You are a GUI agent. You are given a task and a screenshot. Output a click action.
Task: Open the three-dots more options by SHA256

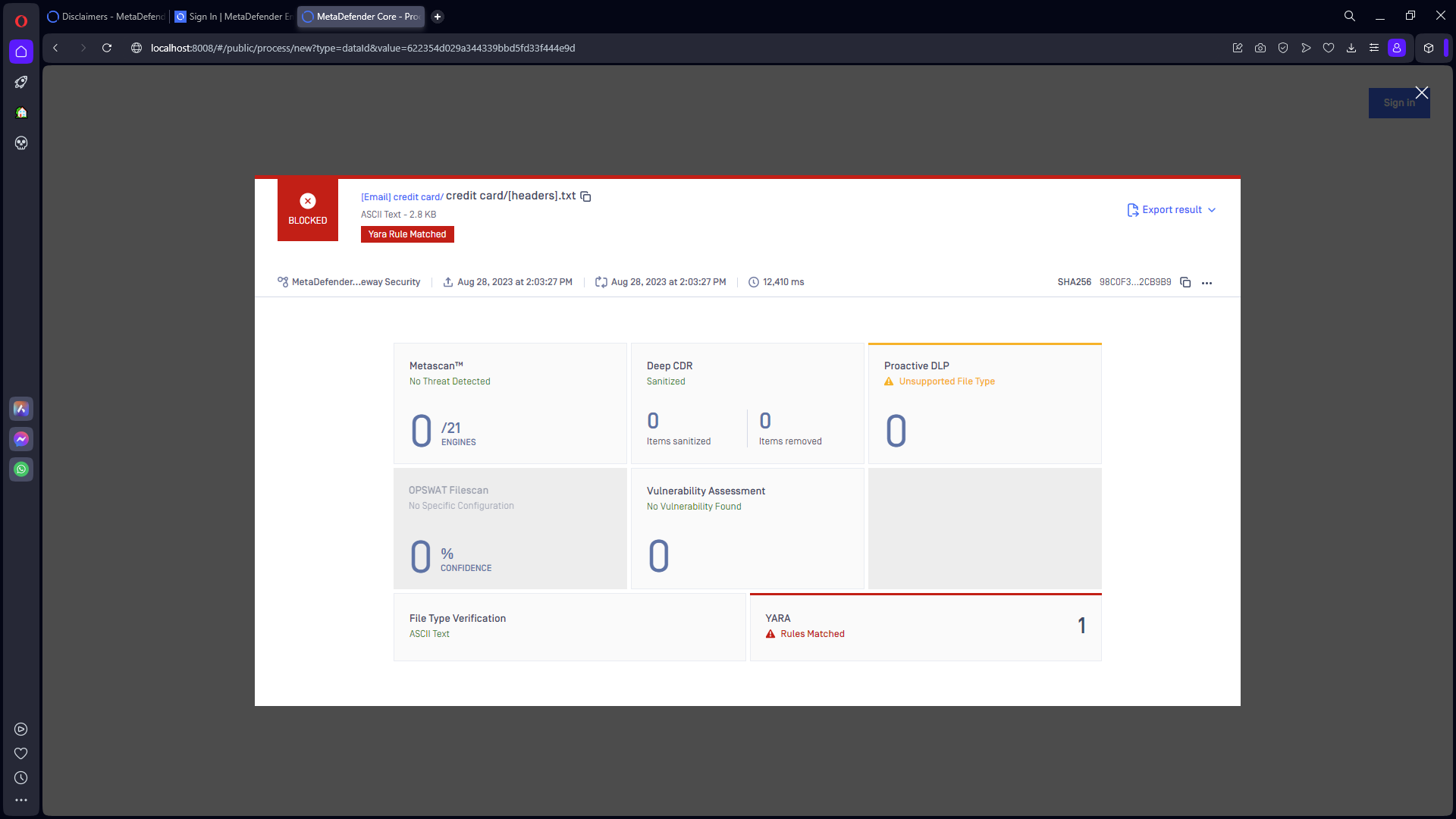point(1207,283)
